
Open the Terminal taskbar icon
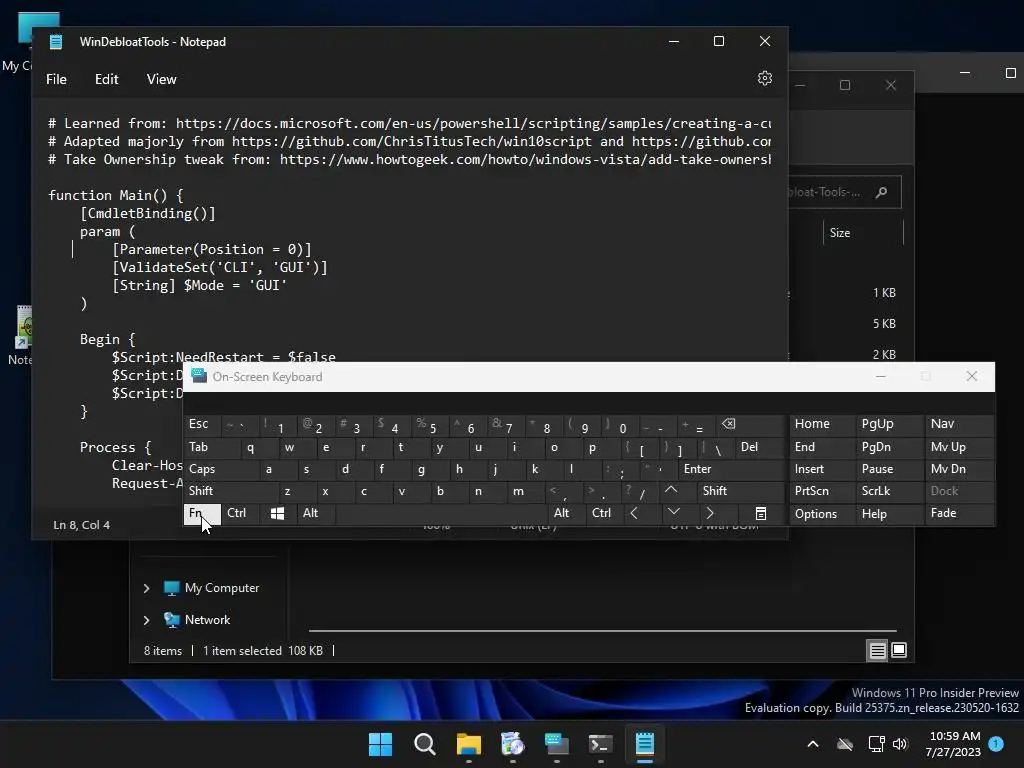(600, 744)
